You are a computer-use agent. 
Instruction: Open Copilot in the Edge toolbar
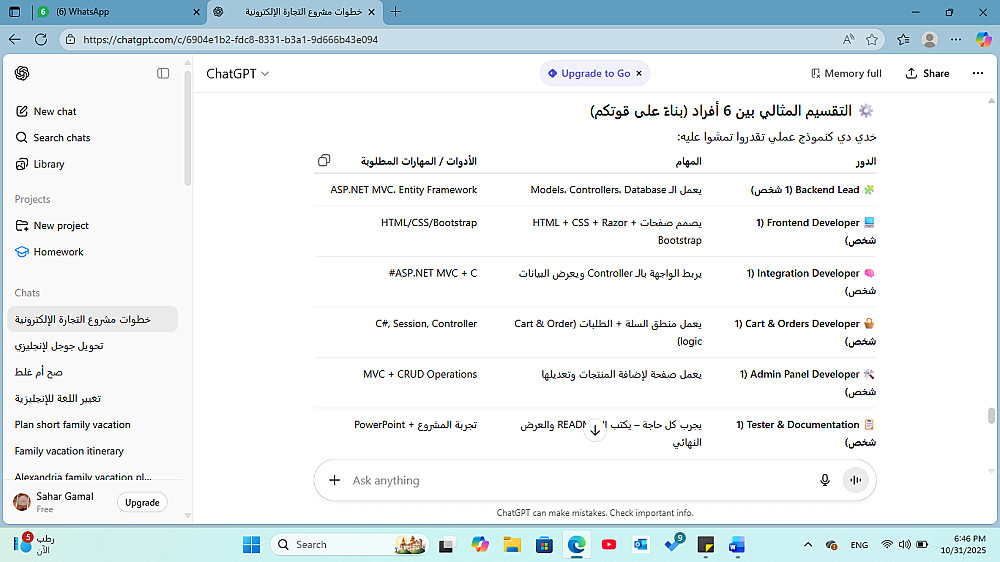(x=983, y=40)
